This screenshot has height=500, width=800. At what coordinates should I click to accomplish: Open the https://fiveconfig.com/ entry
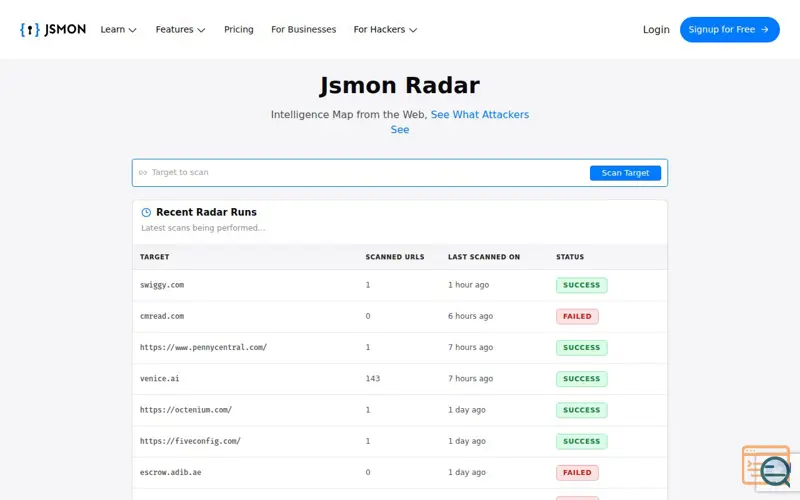[x=190, y=441]
